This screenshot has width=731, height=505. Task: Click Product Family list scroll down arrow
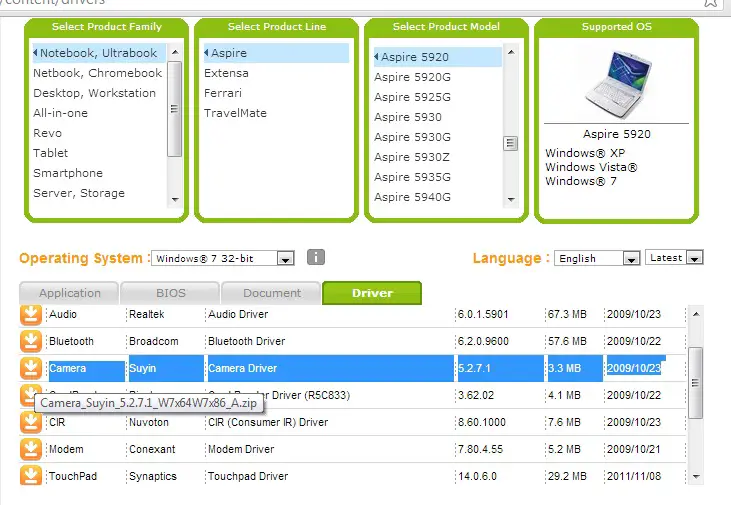pyautogui.click(x=175, y=199)
